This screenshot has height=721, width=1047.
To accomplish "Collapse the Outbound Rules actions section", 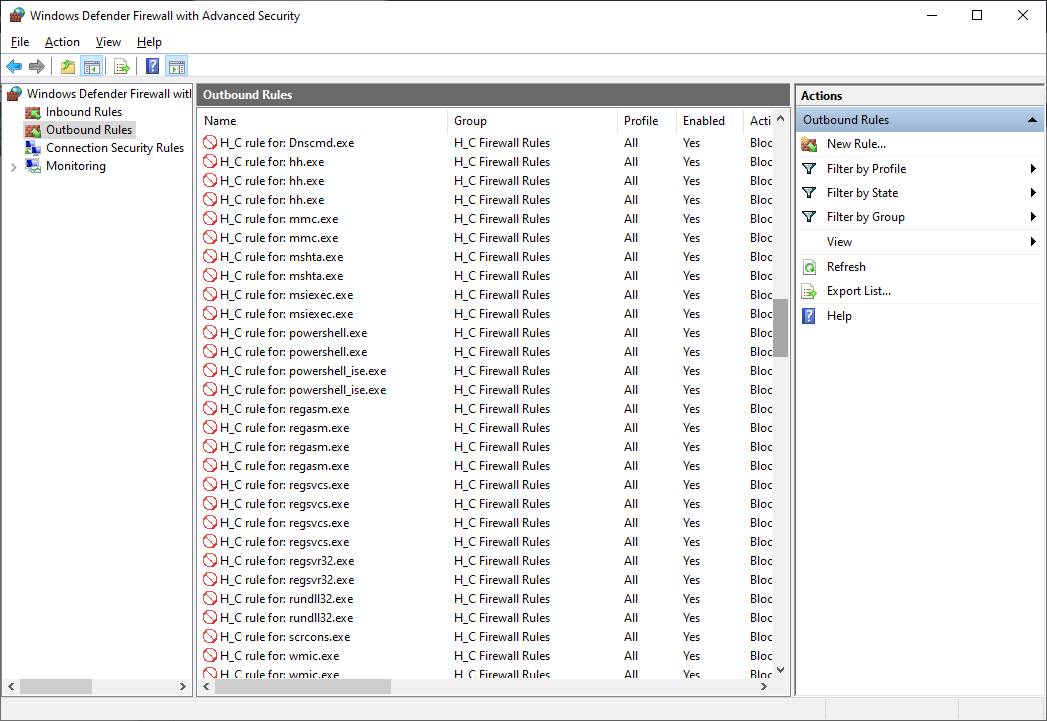I will pos(1032,120).
